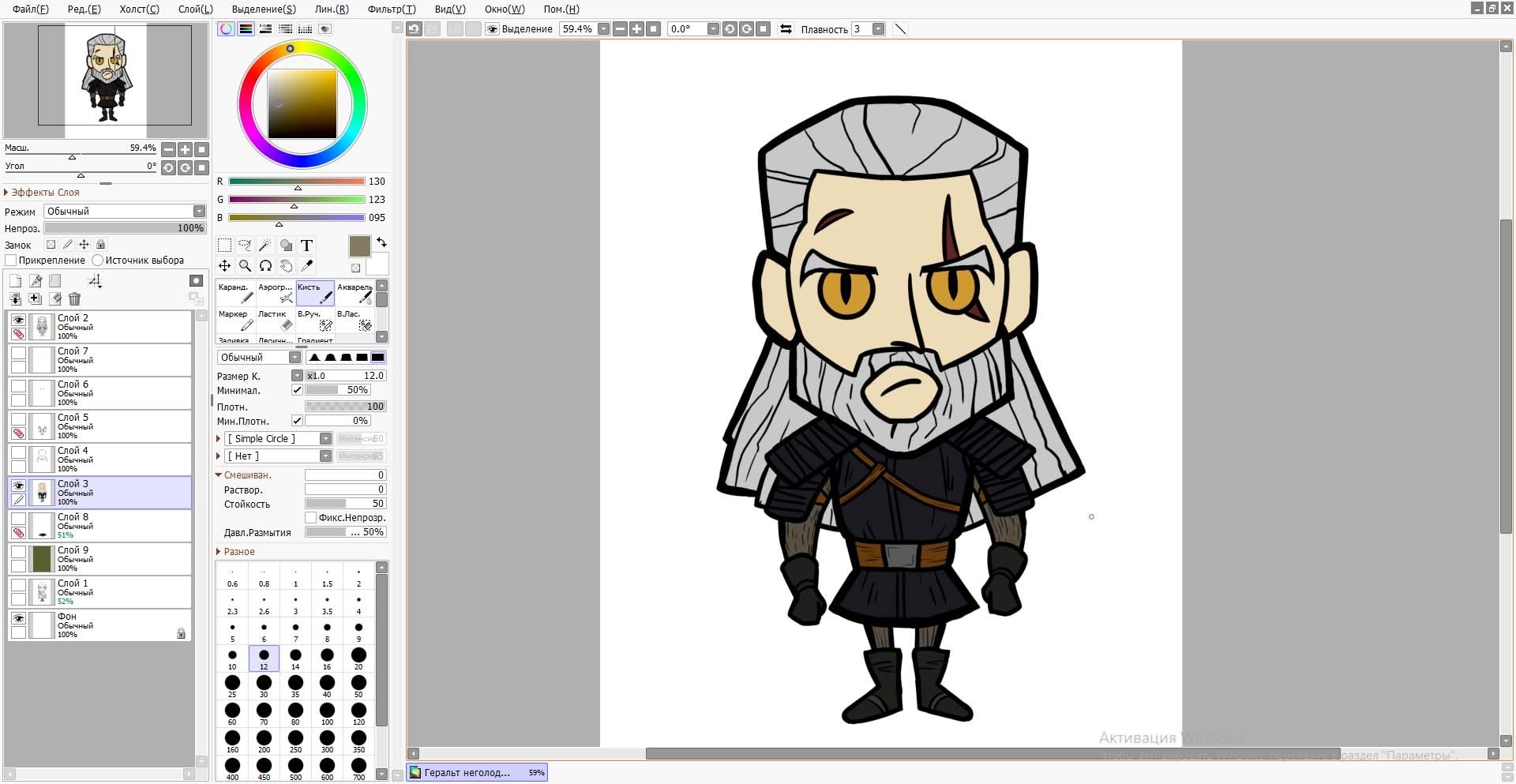Screen dimensions: 1516x784
Task: Show the RGB sliders panel
Action: (246, 28)
